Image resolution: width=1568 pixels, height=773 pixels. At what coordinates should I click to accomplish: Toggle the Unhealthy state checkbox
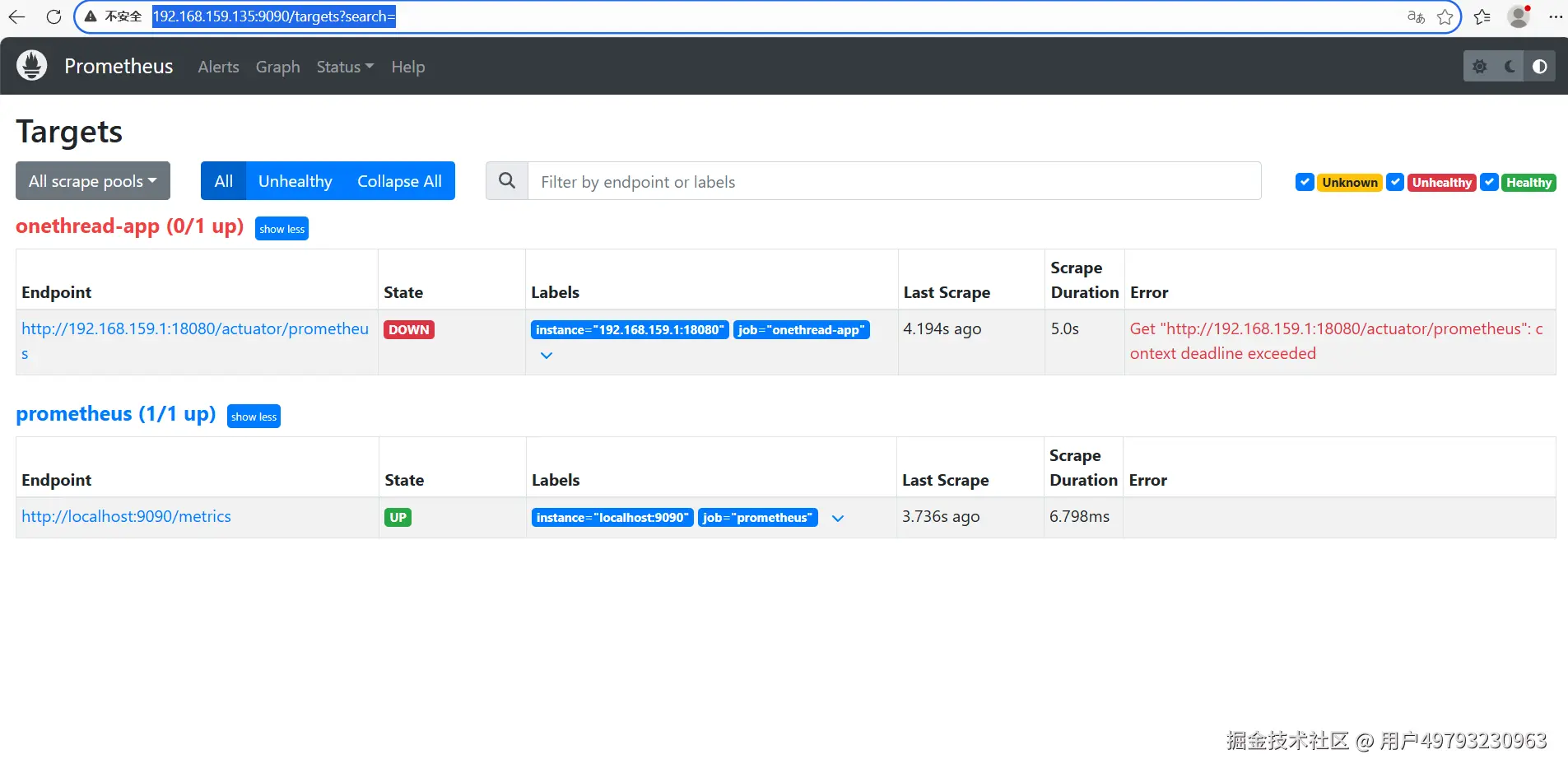pyautogui.click(x=1395, y=182)
